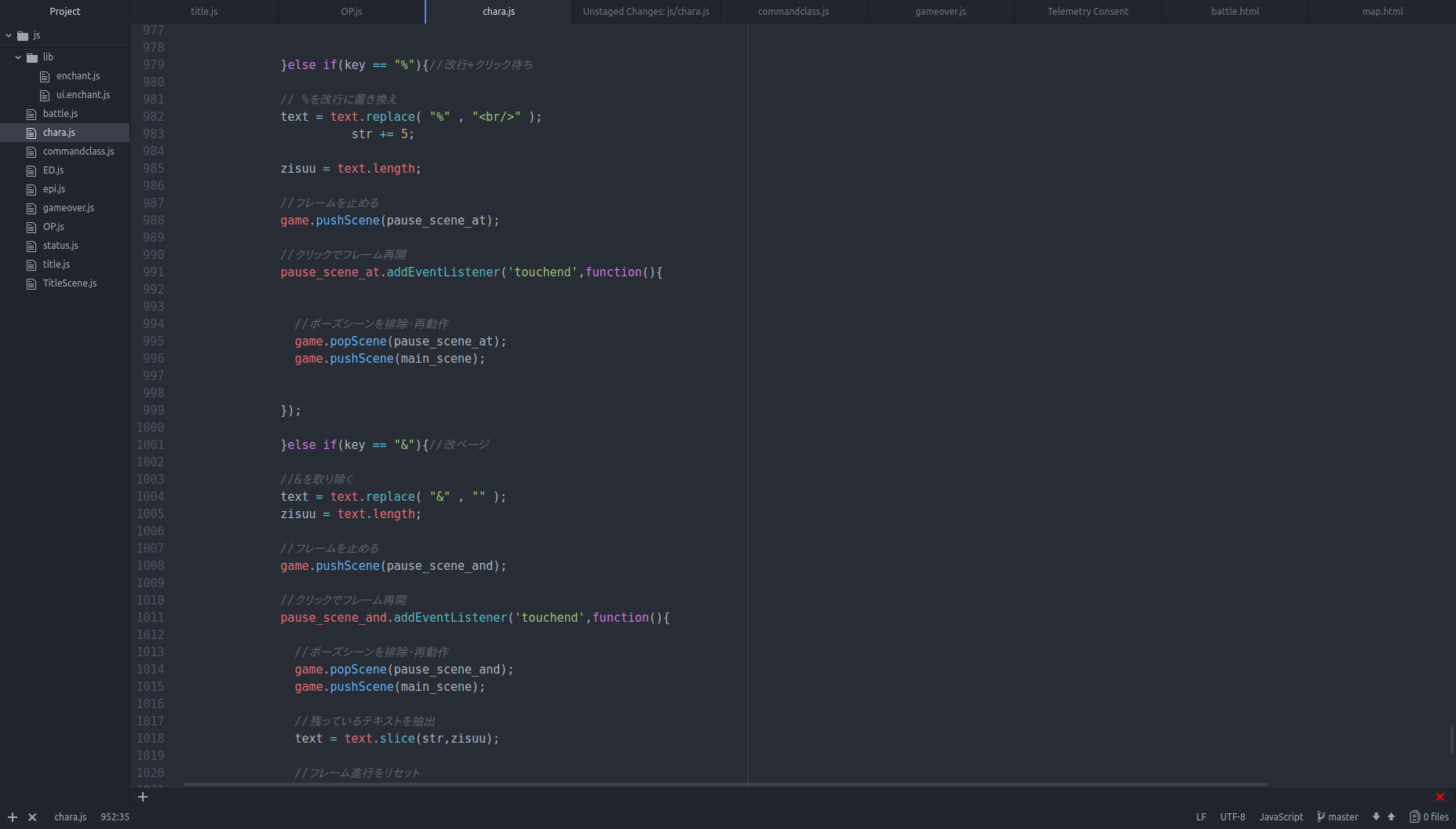Click the master git branch indicator
This screenshot has width=1456, height=829.
click(1337, 817)
